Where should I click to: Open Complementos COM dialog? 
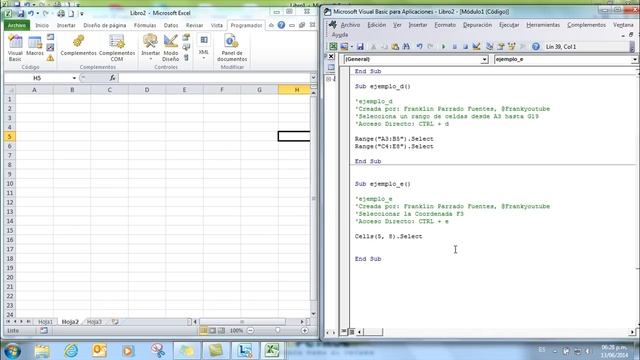117,48
